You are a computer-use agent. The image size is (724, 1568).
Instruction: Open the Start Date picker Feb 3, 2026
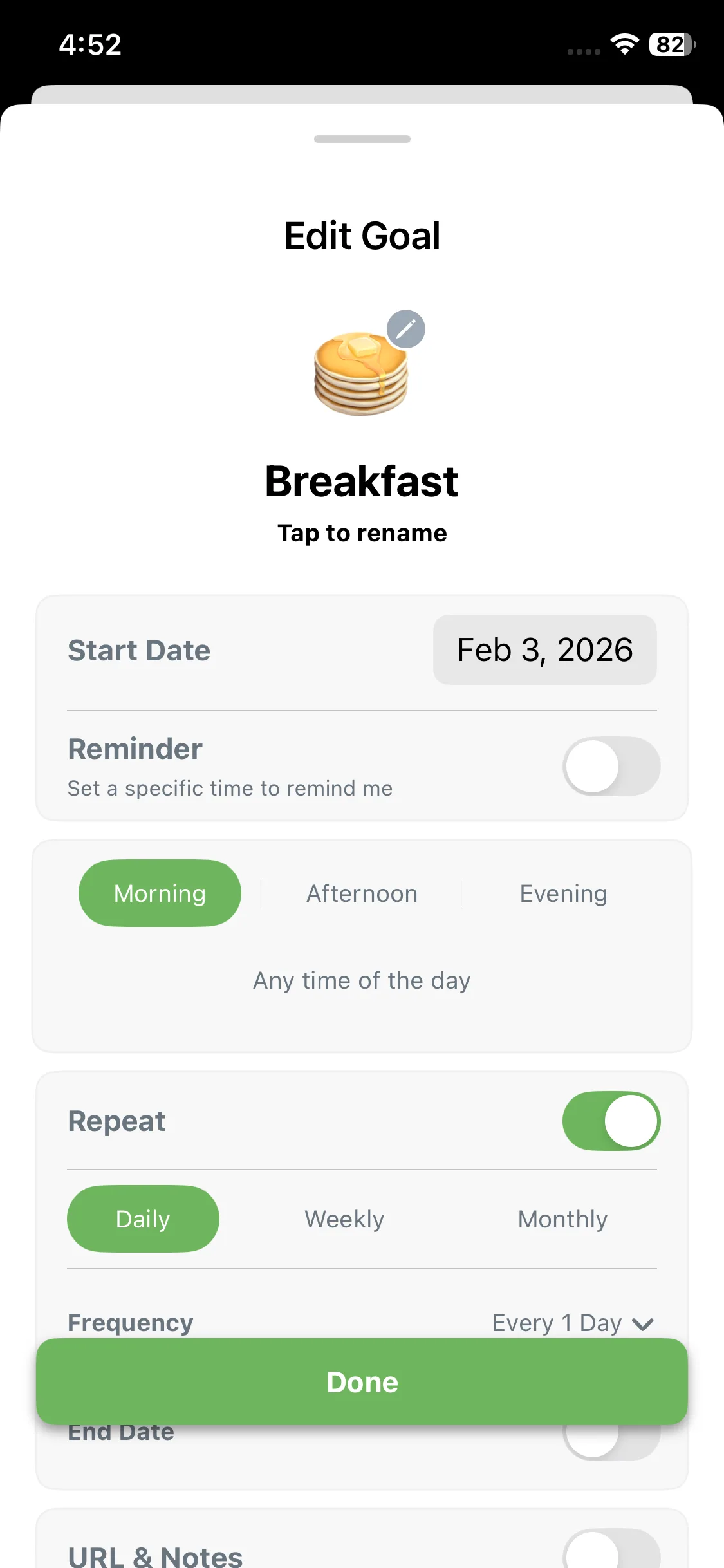(x=544, y=649)
